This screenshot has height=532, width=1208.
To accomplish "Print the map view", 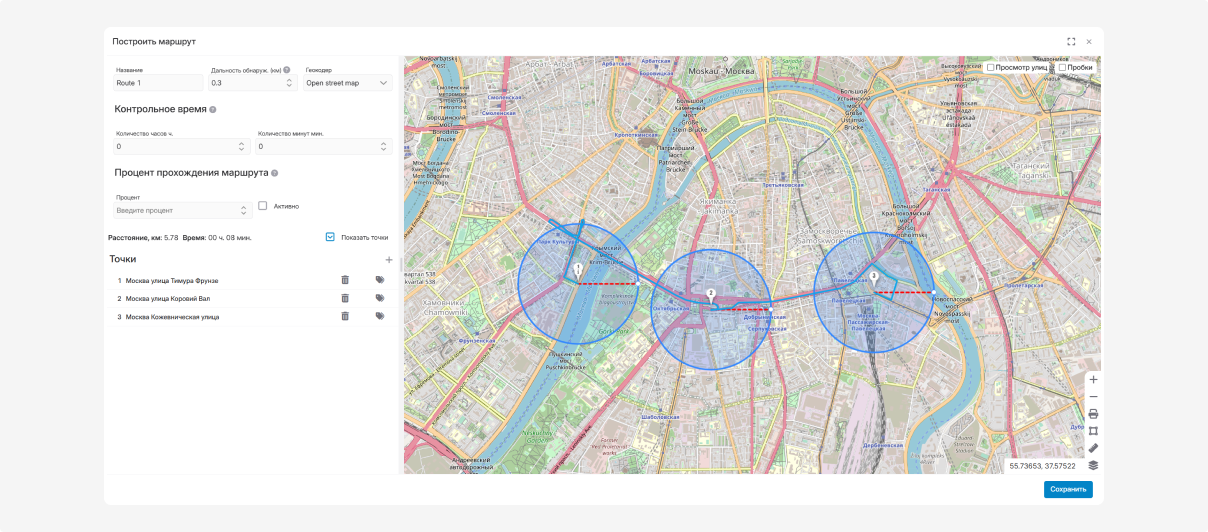I will 1093,414.
